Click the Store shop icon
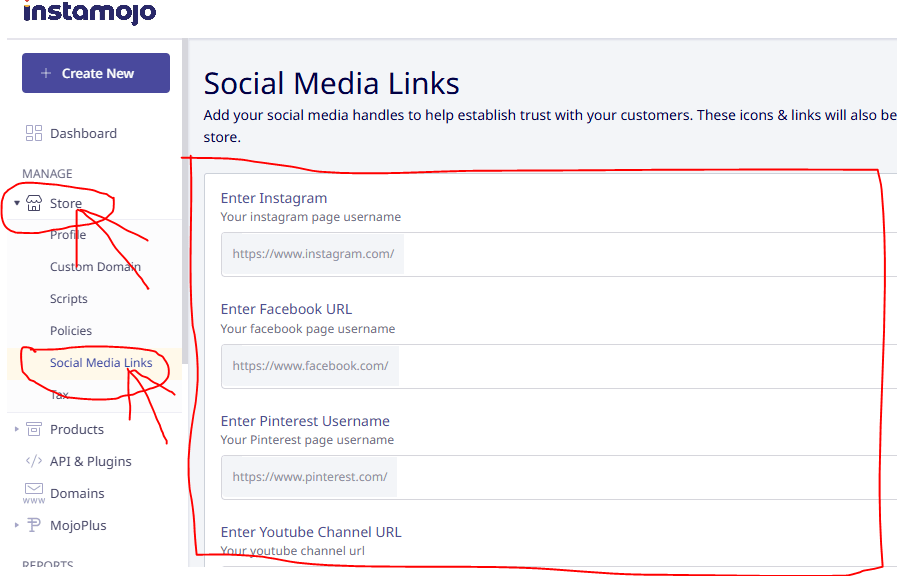The height and width of the screenshot is (576, 897). (x=34, y=203)
